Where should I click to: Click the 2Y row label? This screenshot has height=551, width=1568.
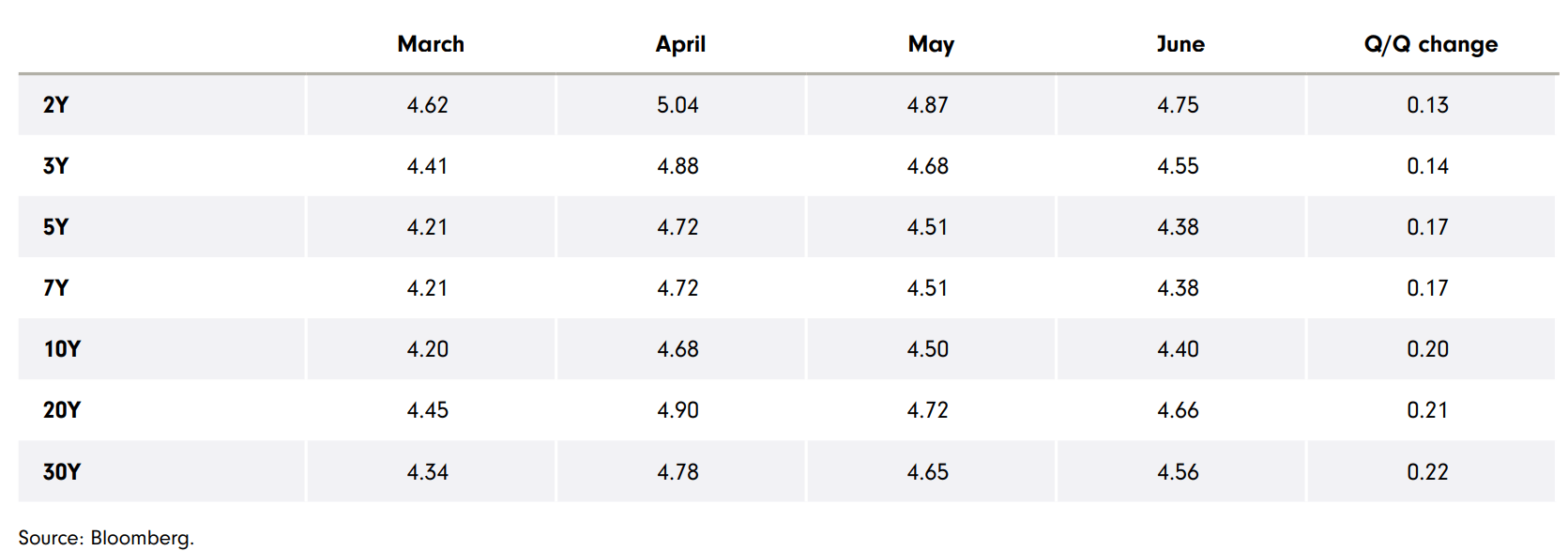[x=56, y=105]
